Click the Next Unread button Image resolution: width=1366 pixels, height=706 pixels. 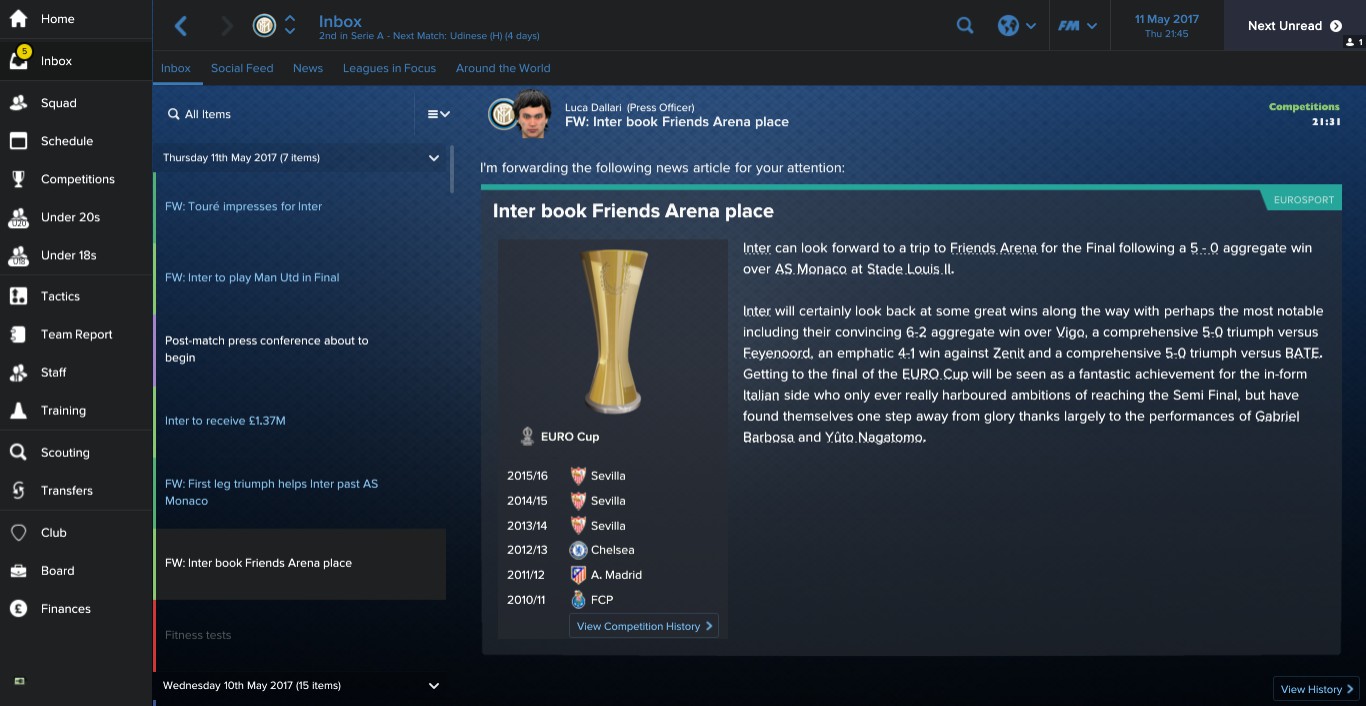(x=1294, y=26)
